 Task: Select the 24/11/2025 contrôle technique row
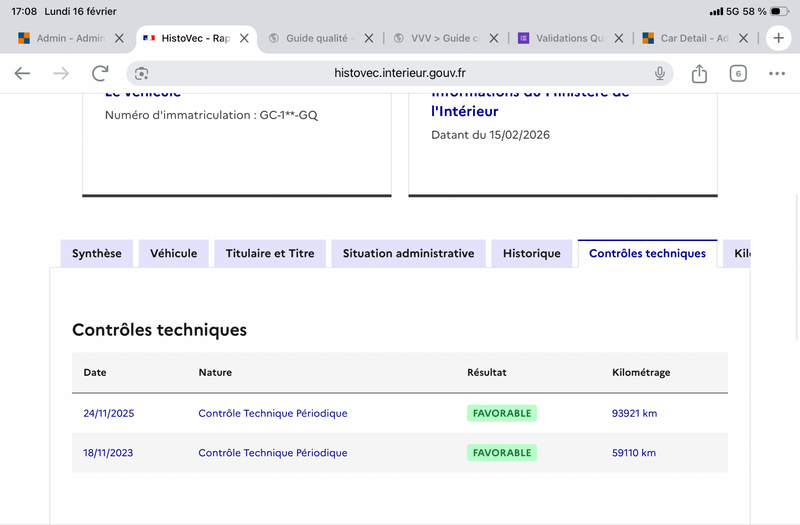coord(400,413)
